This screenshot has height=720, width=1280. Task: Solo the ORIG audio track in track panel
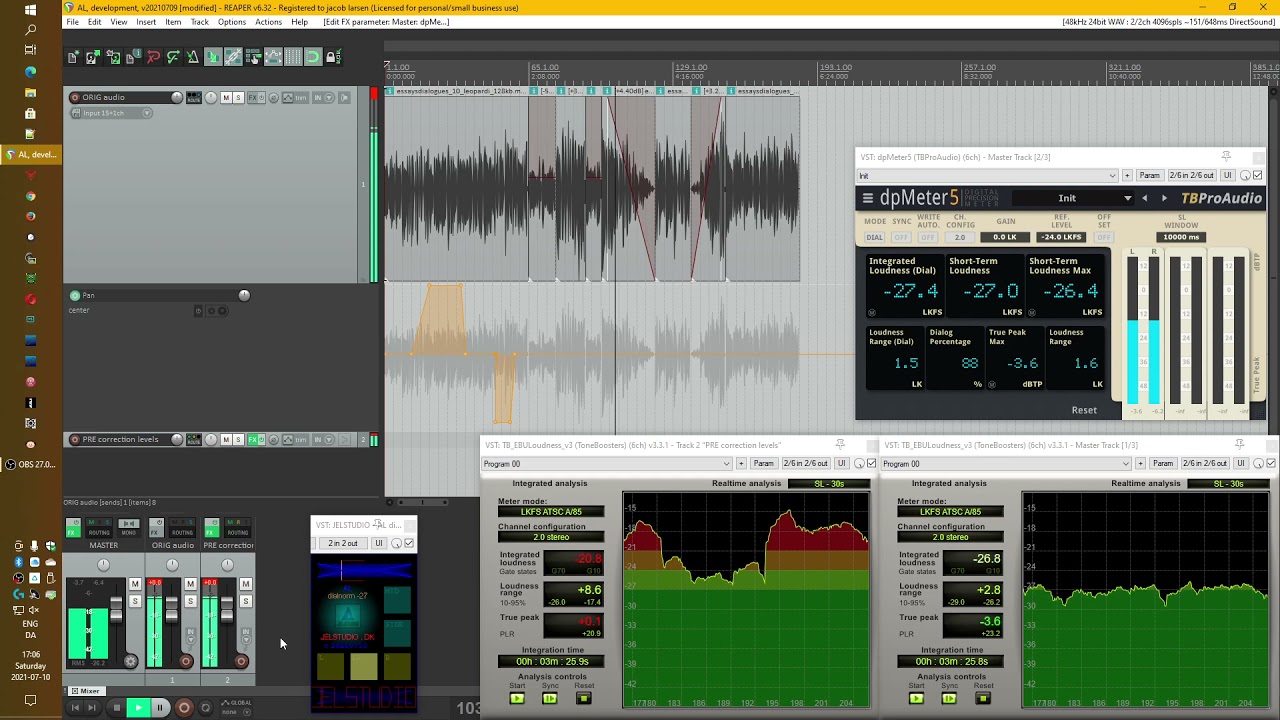(238, 97)
